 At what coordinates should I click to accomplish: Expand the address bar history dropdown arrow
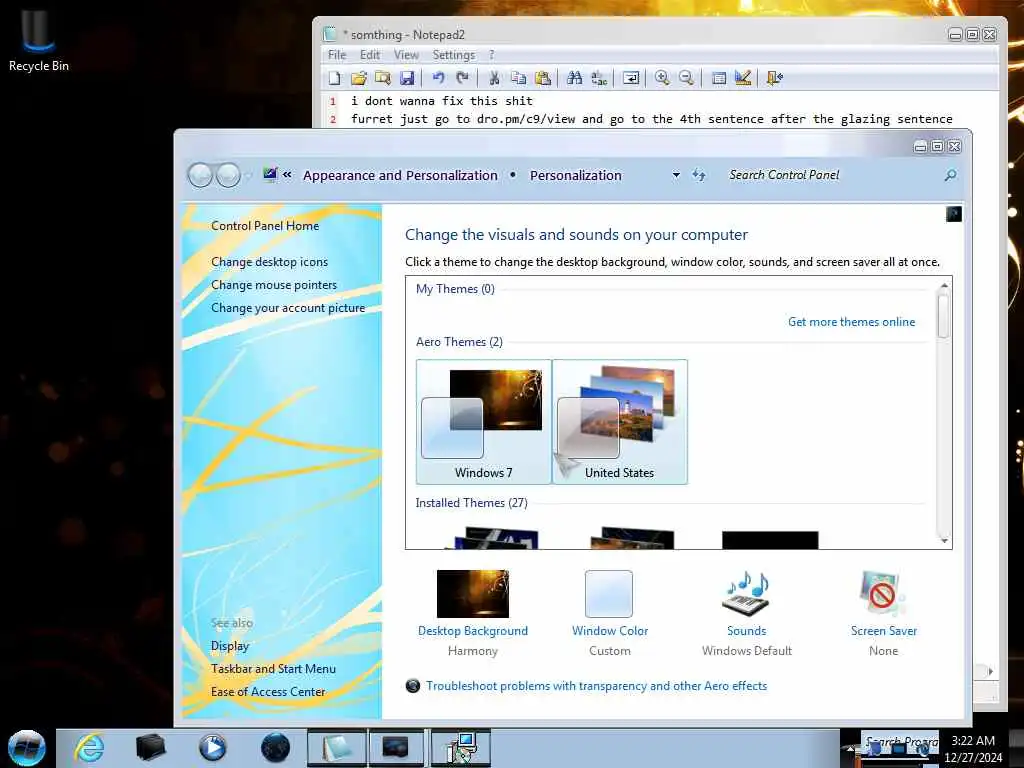pos(676,175)
